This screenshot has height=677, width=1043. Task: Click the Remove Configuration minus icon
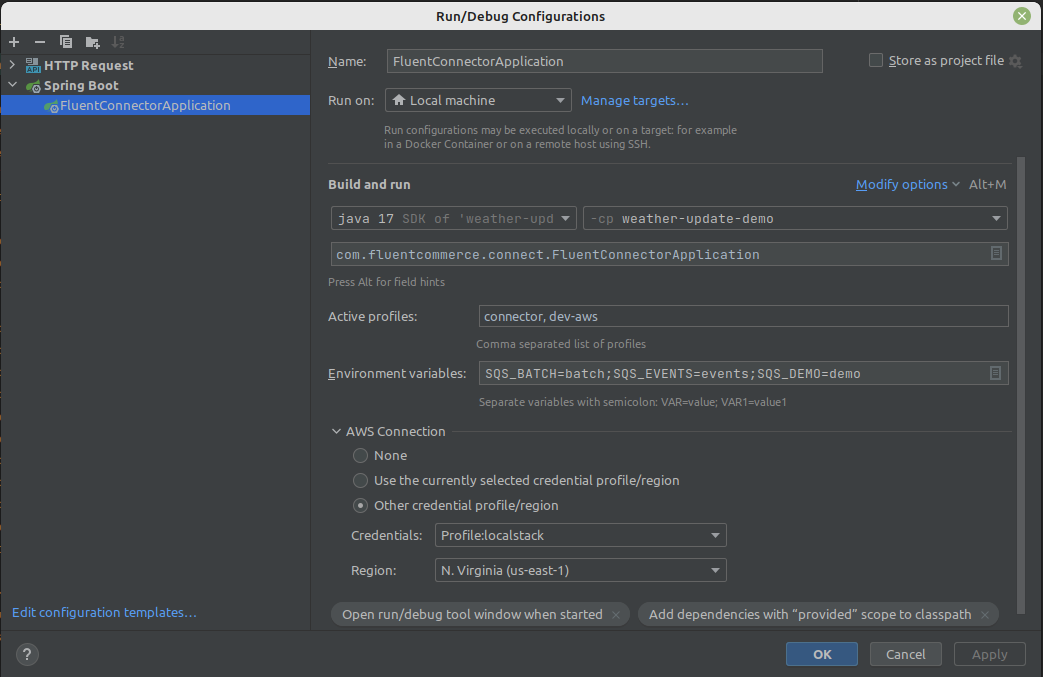40,42
